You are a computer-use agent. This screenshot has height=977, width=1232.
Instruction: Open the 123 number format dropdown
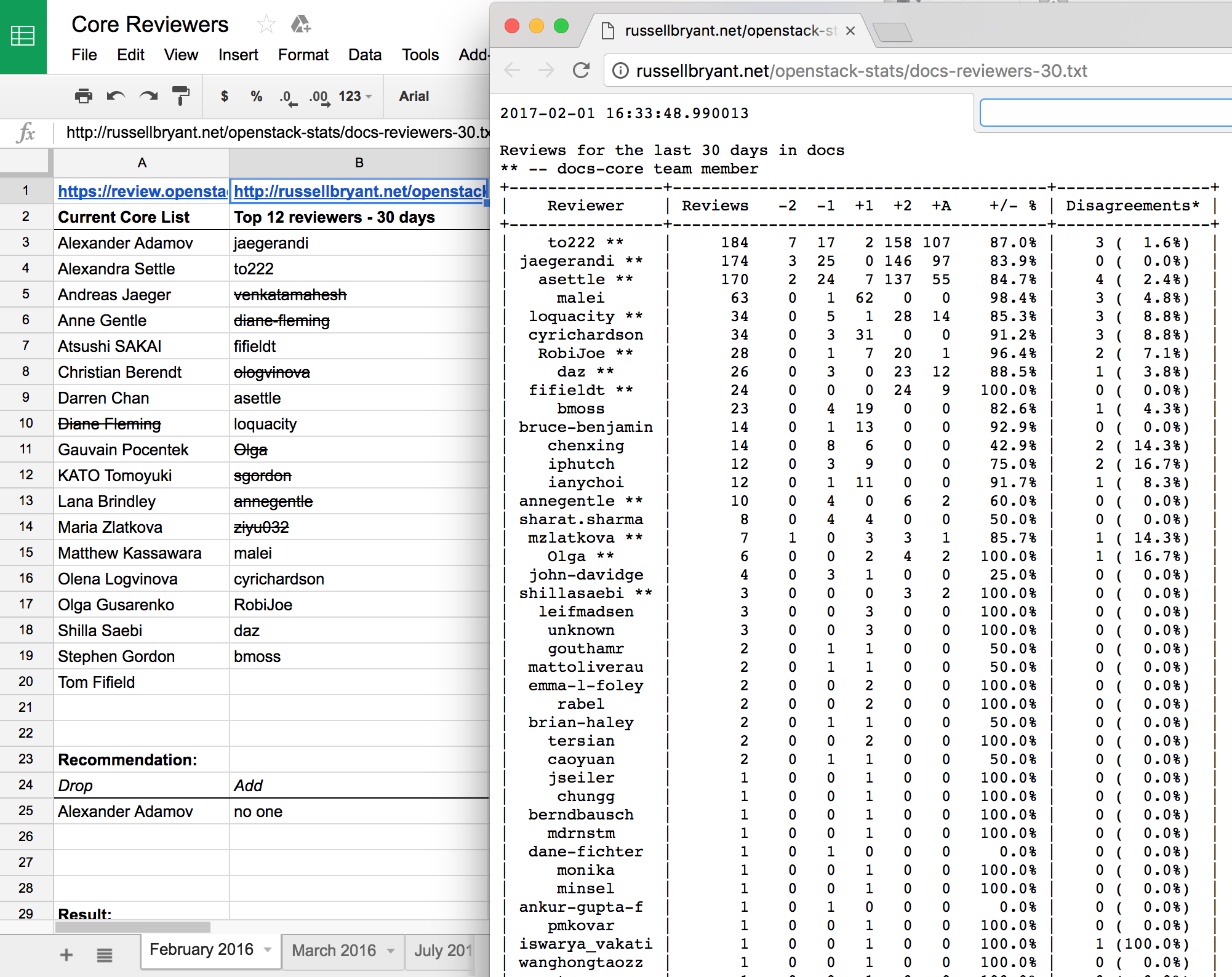(x=355, y=97)
